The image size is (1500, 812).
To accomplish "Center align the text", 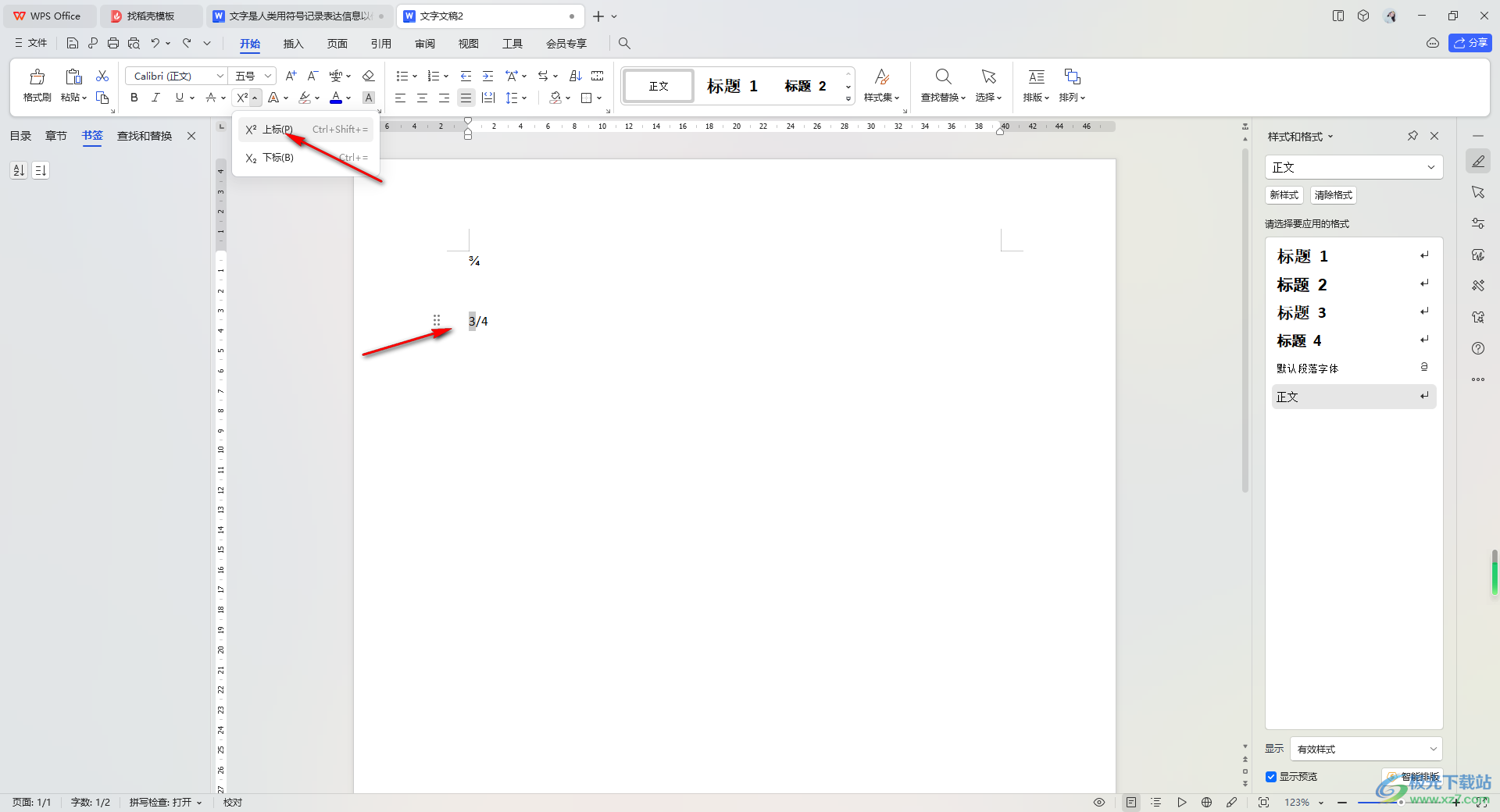I will 422,98.
